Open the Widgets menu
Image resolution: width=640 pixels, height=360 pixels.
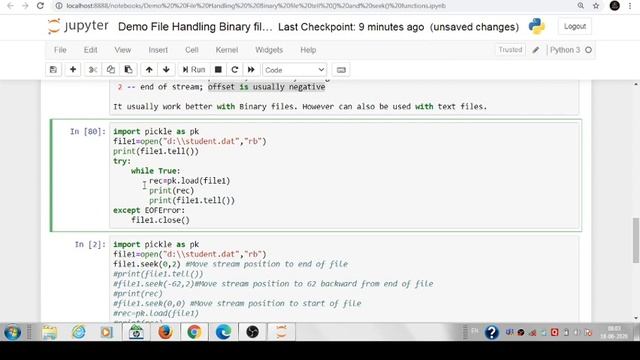point(269,50)
